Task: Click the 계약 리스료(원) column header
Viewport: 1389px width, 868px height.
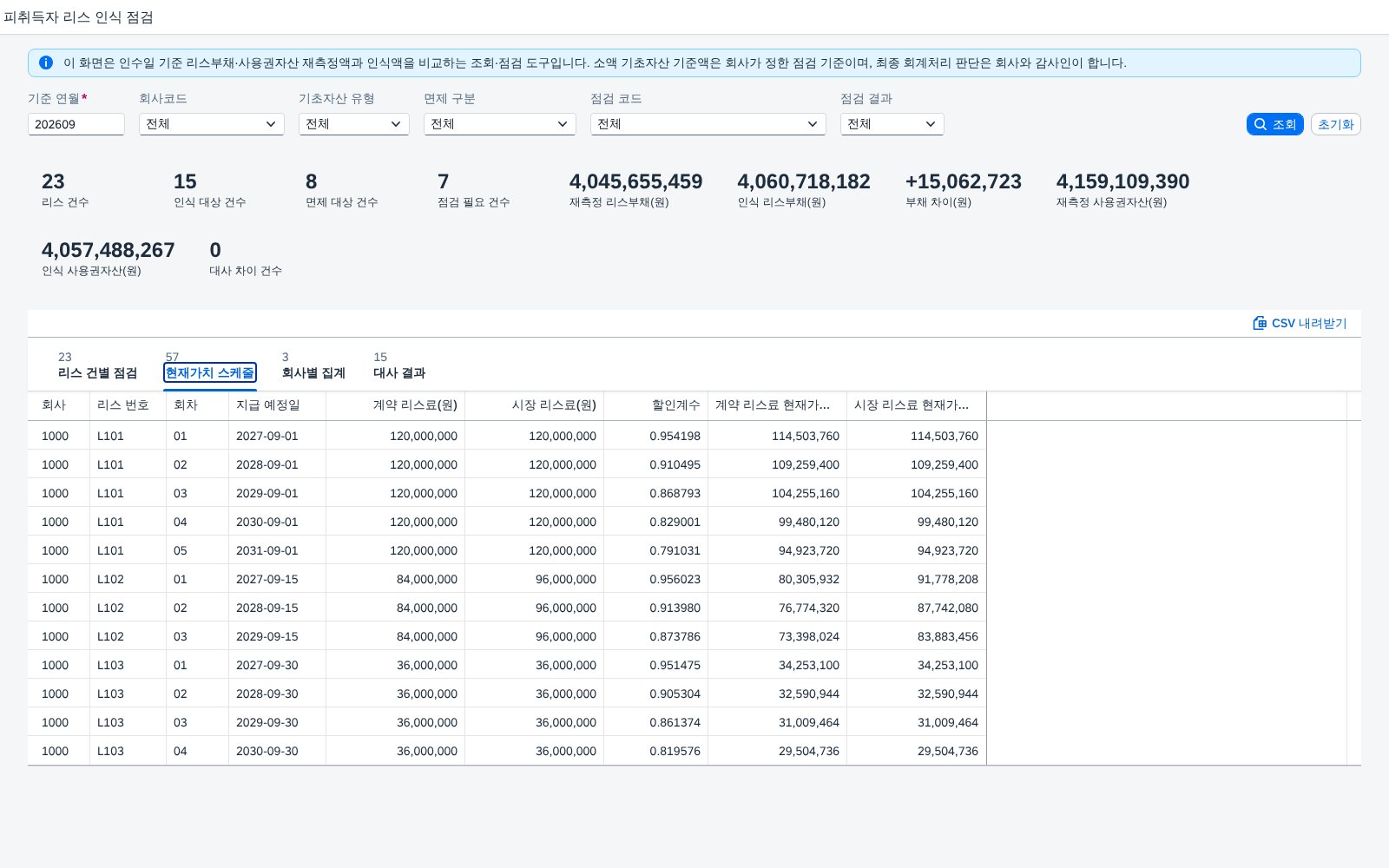Action: coord(395,405)
